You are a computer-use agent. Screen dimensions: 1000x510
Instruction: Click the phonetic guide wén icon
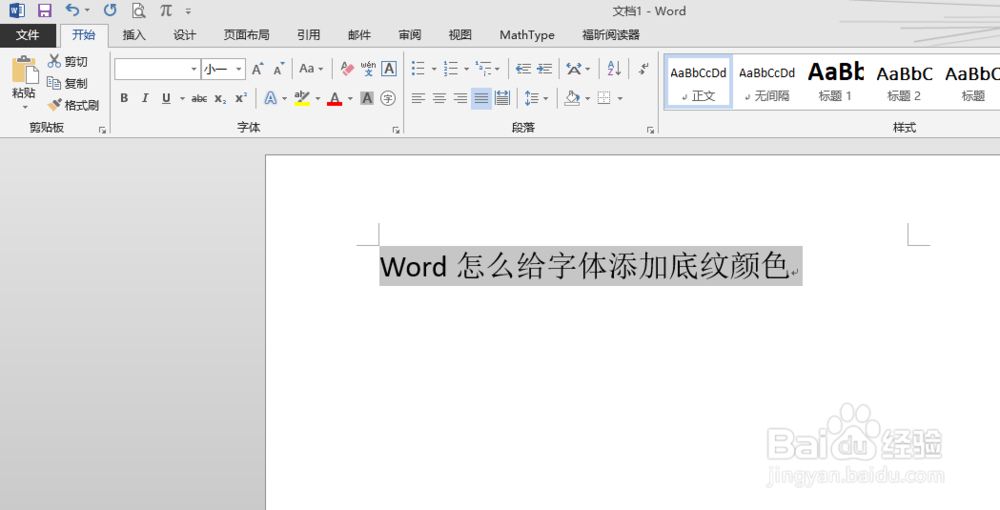pos(368,68)
